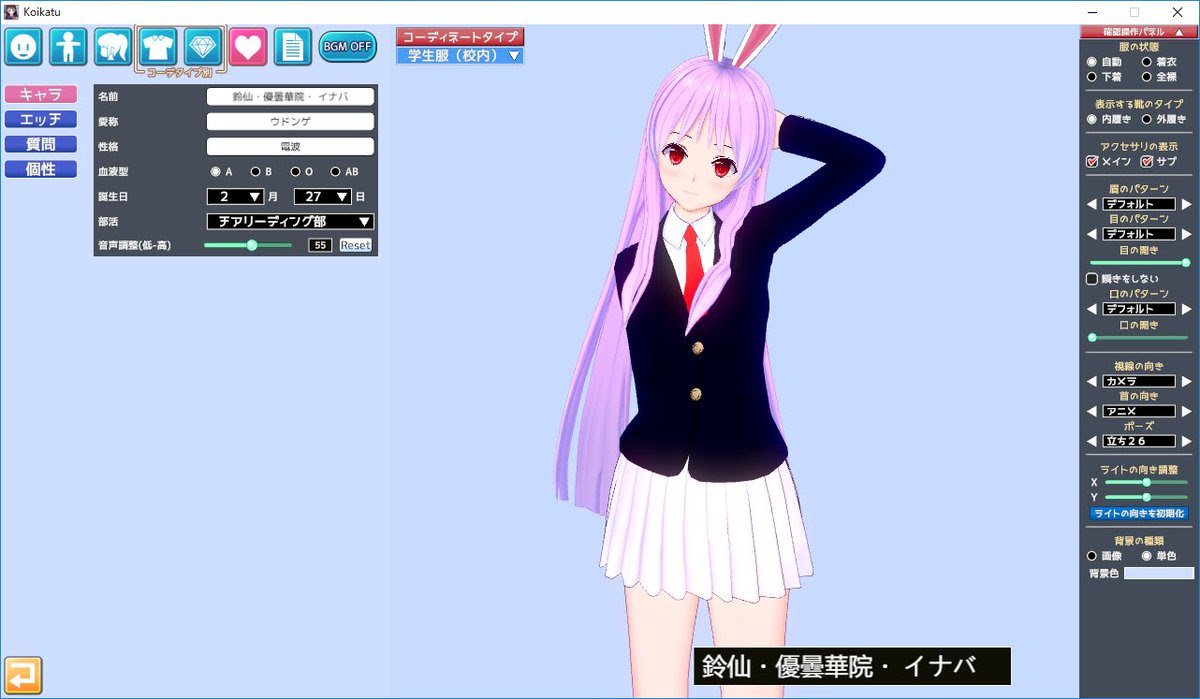
Task: Set clothing state to 自動
Action: (x=1092, y=62)
